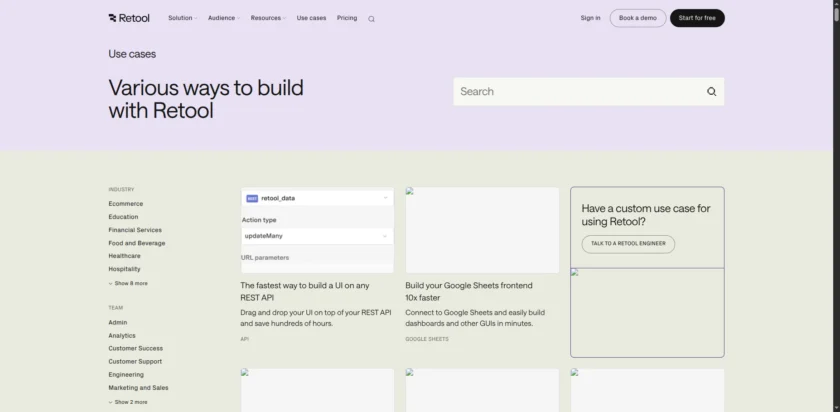Screen dimensions: 840x412
Task: Click 'Drag and drop your UI' description text
Action: [x=316, y=318]
